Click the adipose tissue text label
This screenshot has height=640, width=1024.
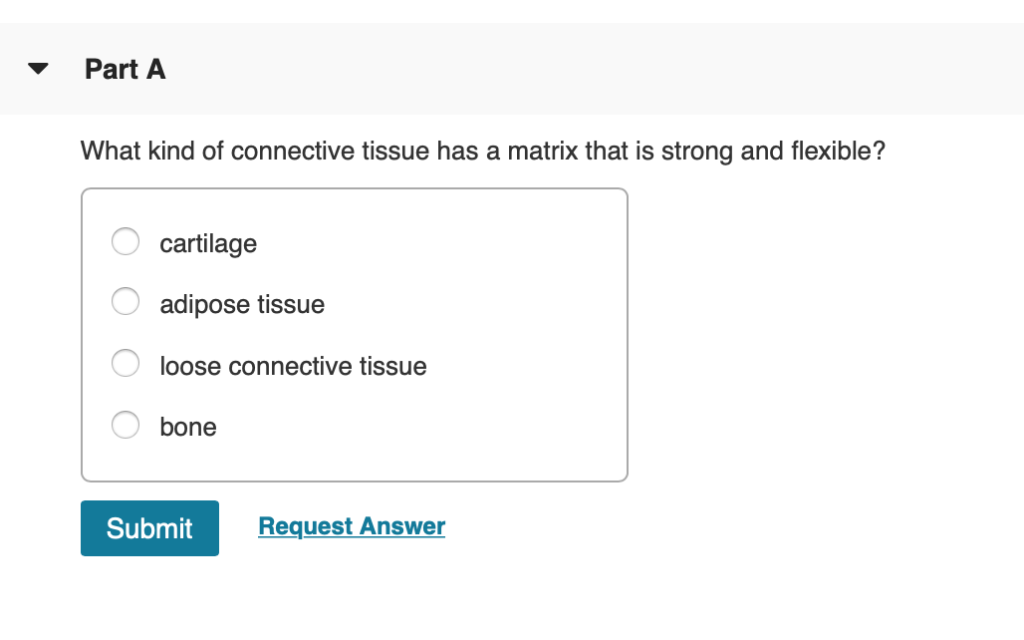point(242,304)
